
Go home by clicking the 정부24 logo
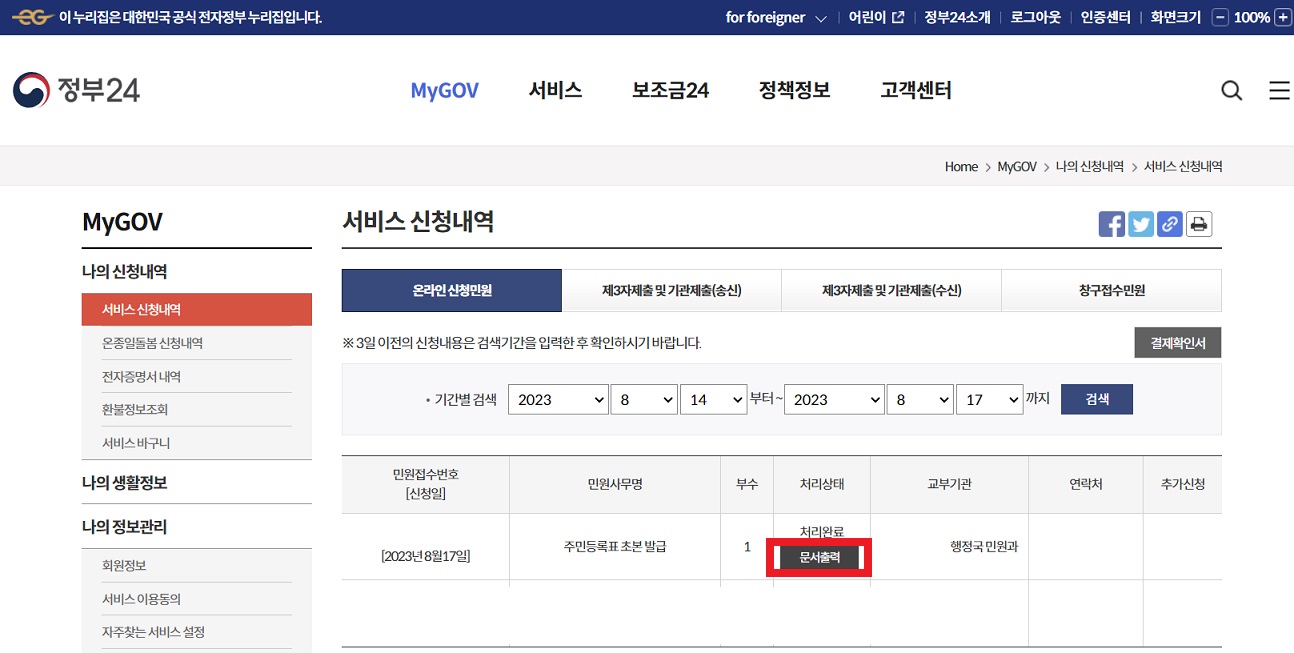pyautogui.click(x=77, y=89)
